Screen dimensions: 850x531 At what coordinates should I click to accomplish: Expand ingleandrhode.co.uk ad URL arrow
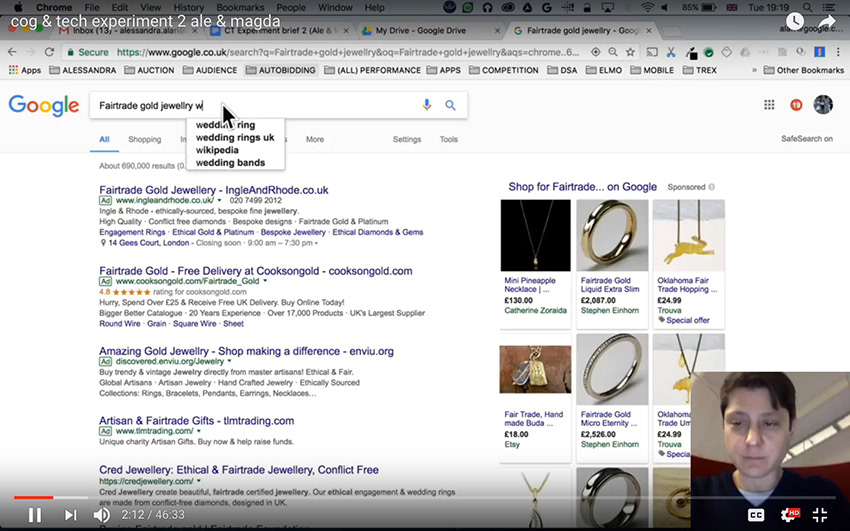[220, 200]
